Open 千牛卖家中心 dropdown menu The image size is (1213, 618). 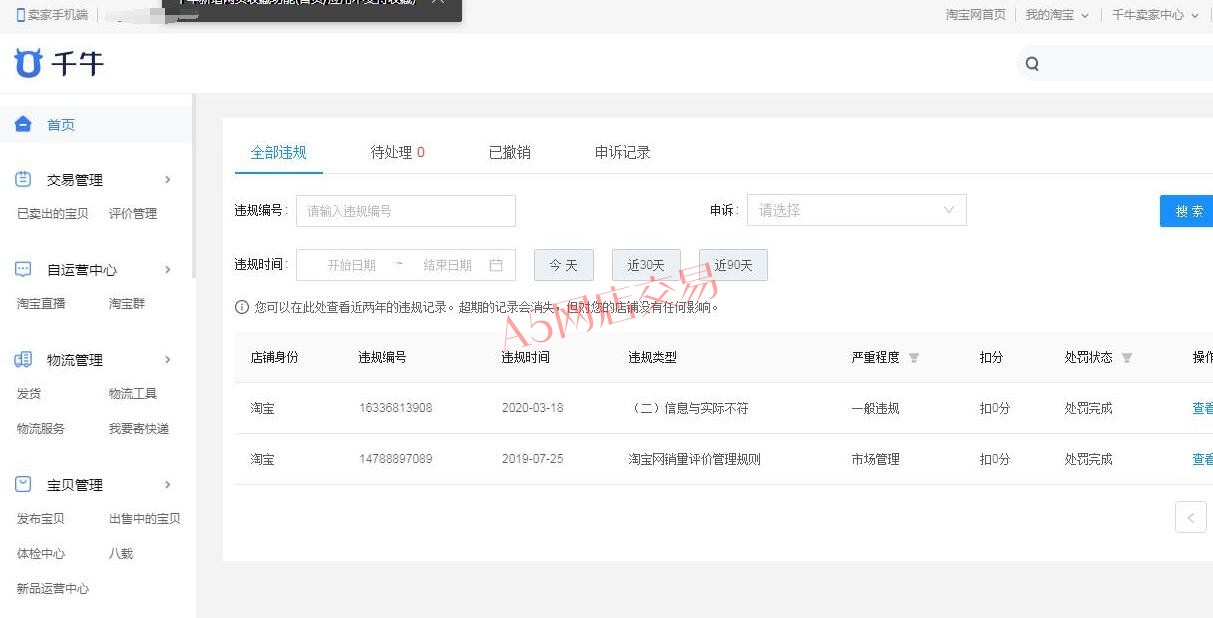[1154, 15]
